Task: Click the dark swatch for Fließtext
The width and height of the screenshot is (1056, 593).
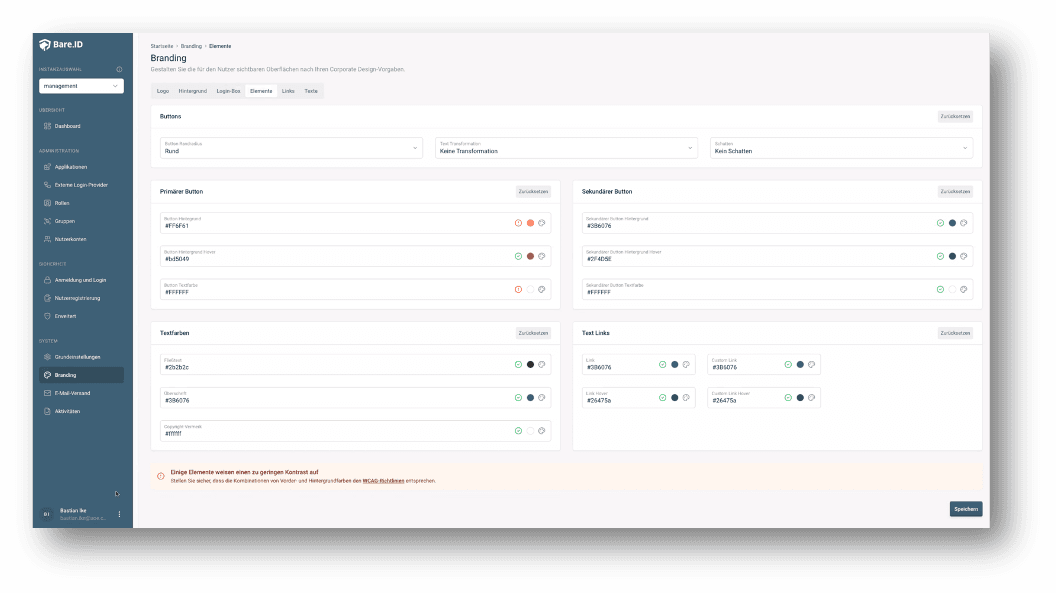Action: [530, 364]
